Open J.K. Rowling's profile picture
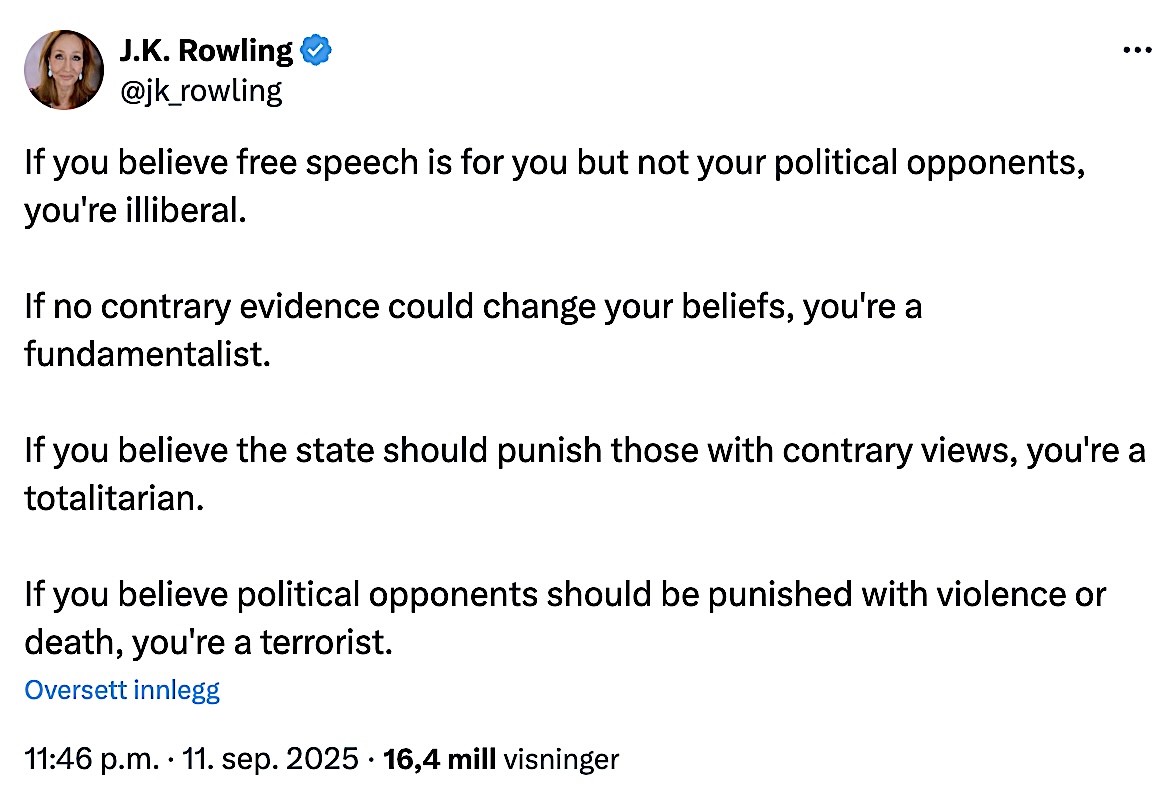 (x=64, y=69)
